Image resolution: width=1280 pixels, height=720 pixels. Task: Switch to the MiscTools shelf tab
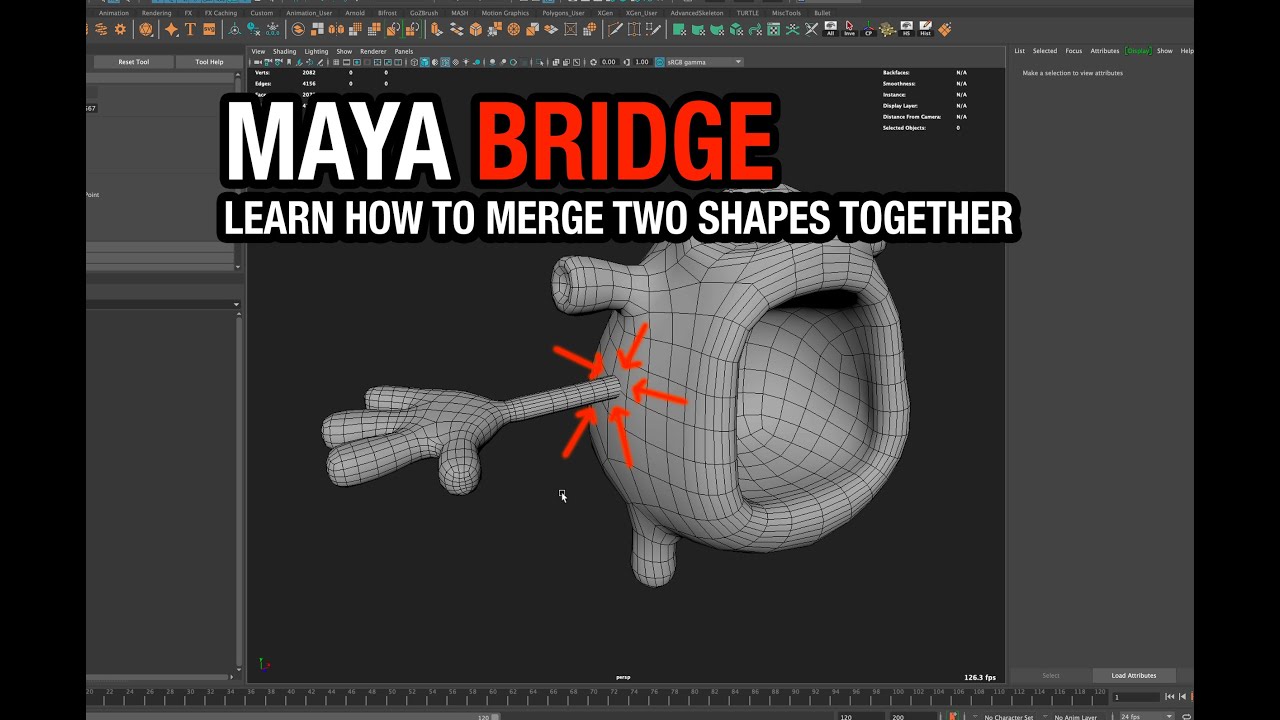click(x=786, y=13)
